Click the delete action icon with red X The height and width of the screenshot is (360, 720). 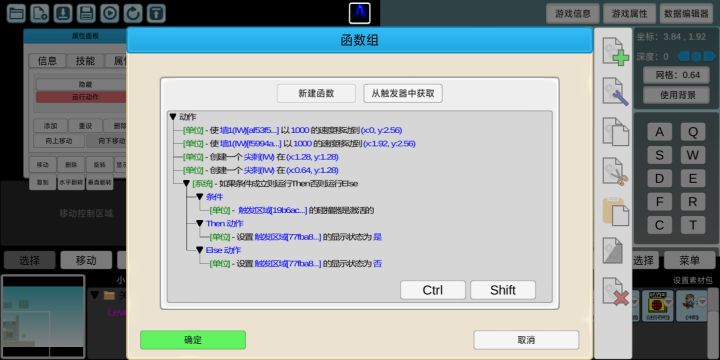(x=615, y=291)
